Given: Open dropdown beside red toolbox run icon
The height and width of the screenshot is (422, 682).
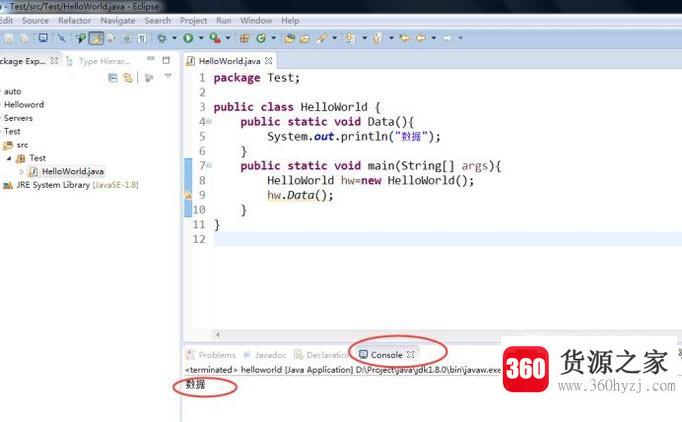Looking at the screenshot, I should coord(227,38).
